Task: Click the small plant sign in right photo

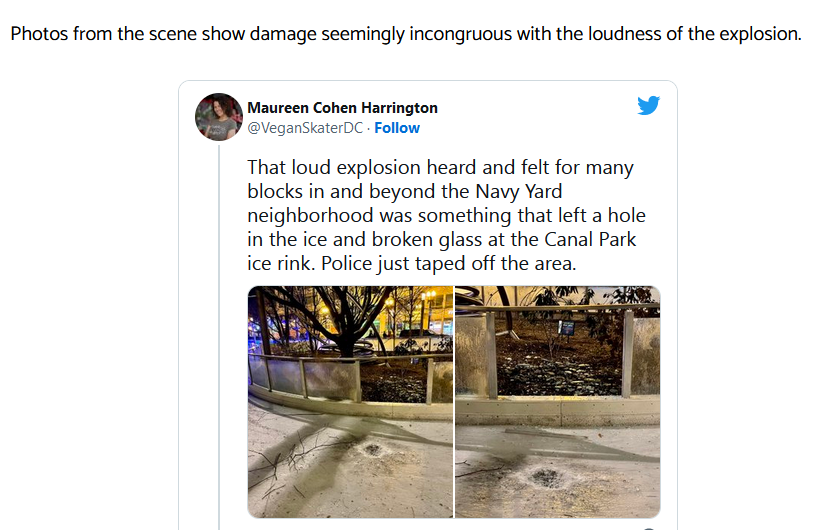Action: (566, 327)
